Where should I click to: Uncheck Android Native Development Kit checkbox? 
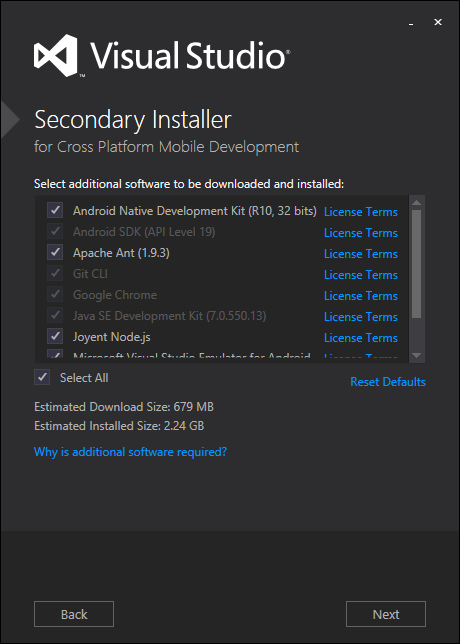point(55,211)
